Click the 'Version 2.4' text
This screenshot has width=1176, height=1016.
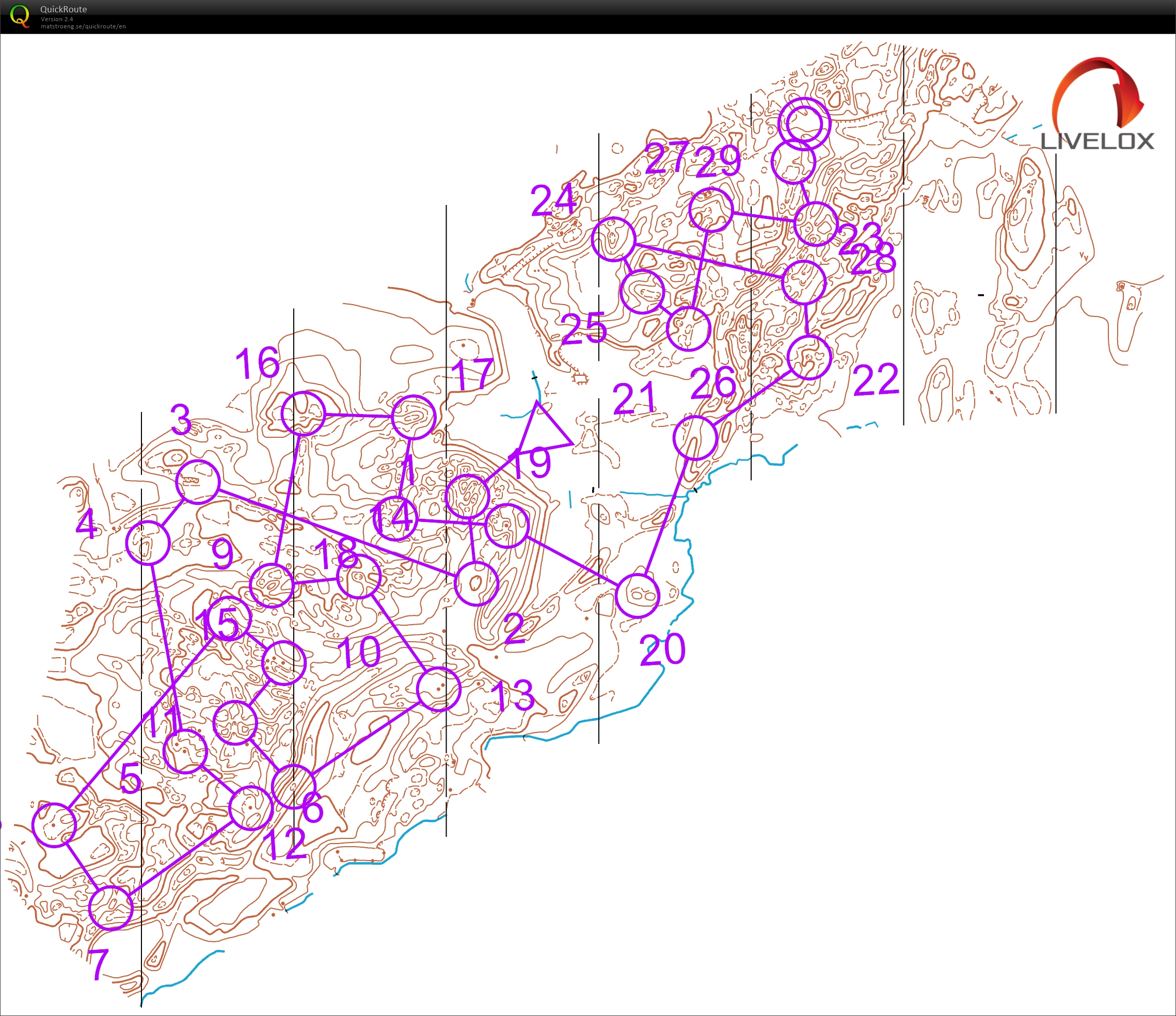(57, 19)
